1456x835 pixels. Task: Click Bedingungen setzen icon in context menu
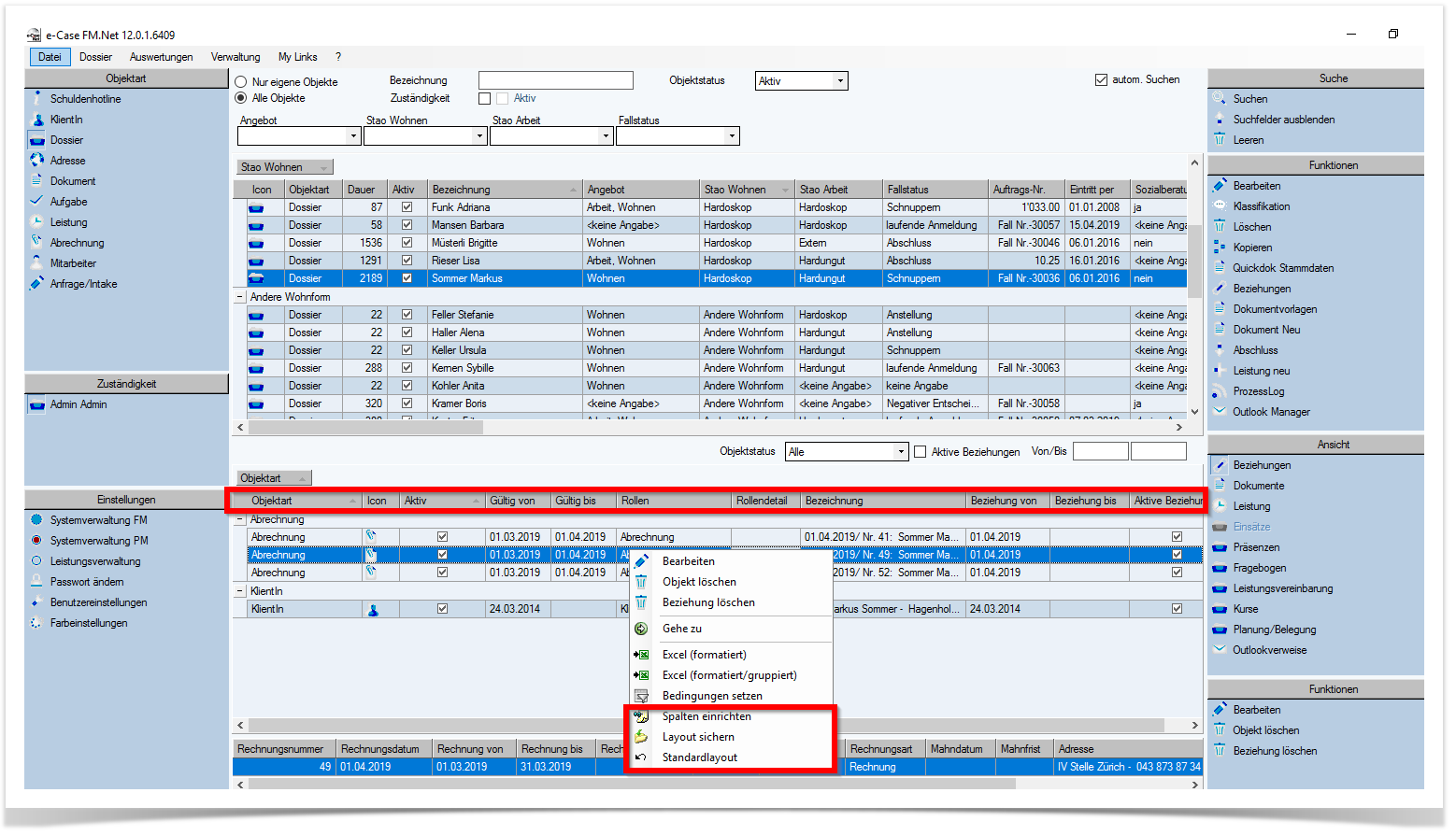641,696
